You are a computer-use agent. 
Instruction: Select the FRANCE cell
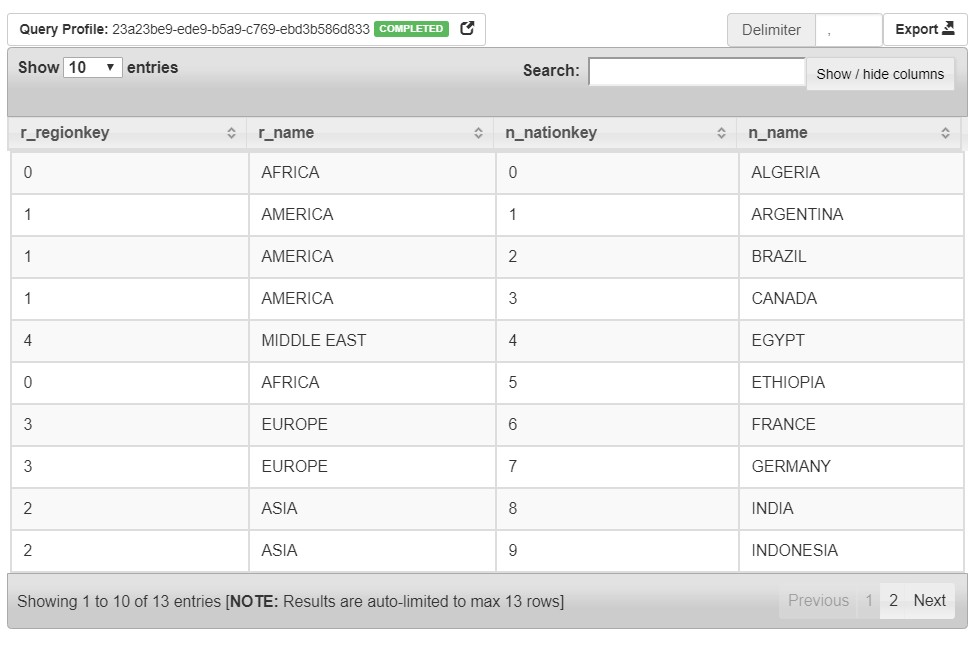click(x=851, y=425)
